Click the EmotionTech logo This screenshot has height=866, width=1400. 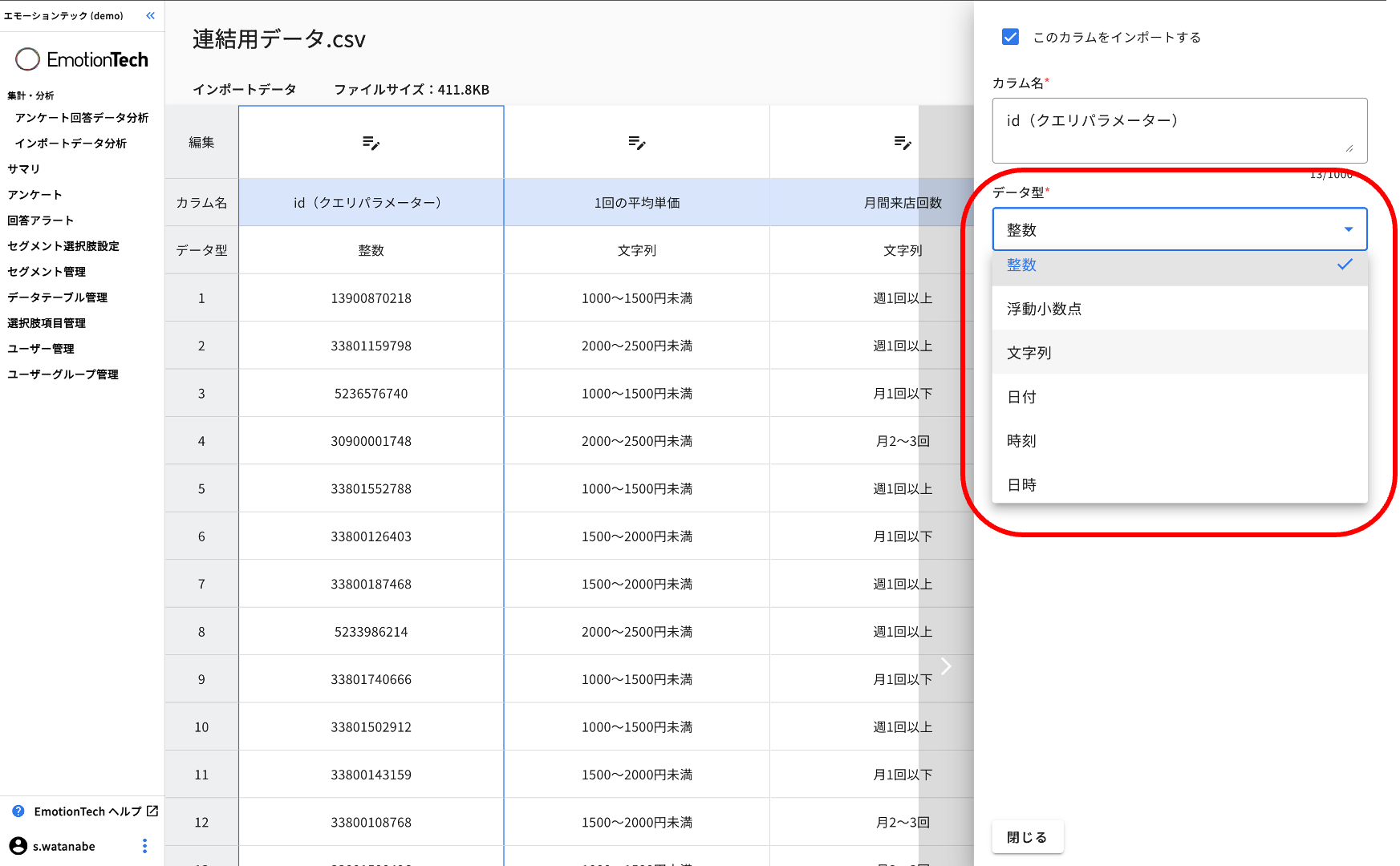point(82,59)
